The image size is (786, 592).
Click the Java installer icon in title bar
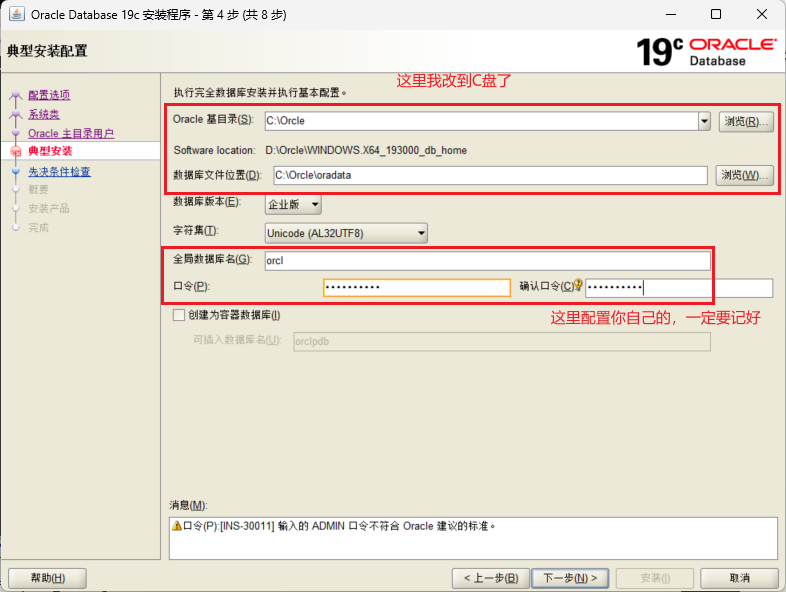17,14
